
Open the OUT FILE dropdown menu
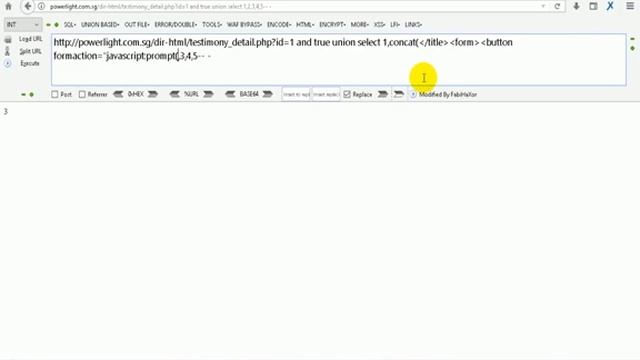137,24
